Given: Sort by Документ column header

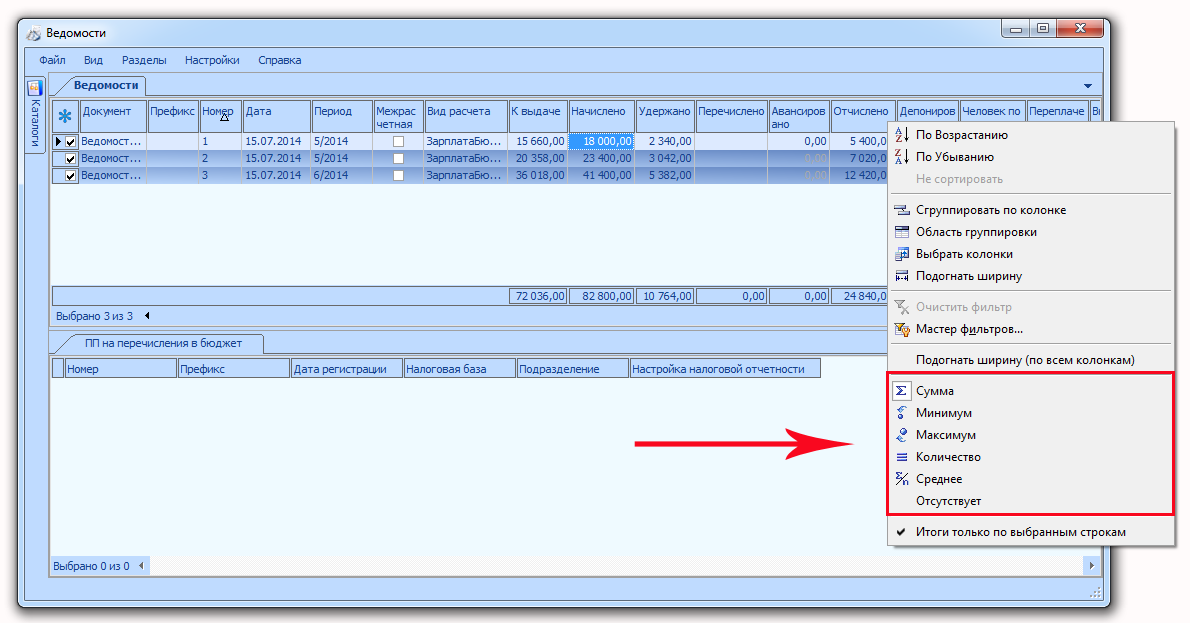Looking at the screenshot, I should (x=113, y=117).
